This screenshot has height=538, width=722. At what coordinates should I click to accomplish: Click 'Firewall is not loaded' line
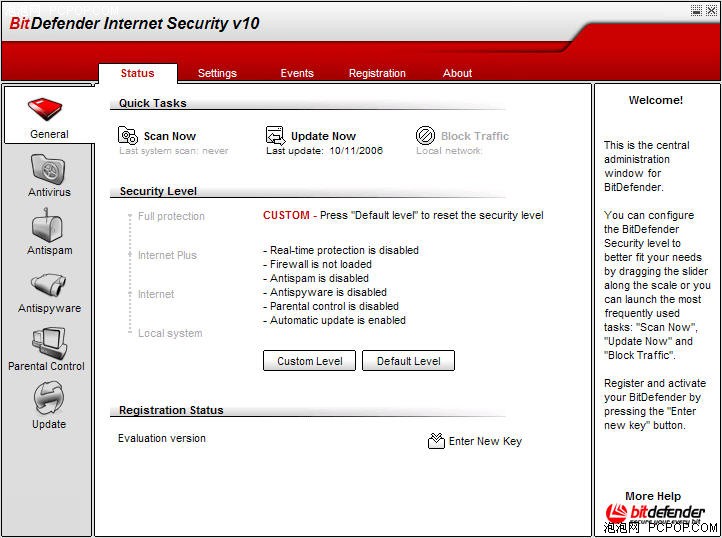(317, 264)
